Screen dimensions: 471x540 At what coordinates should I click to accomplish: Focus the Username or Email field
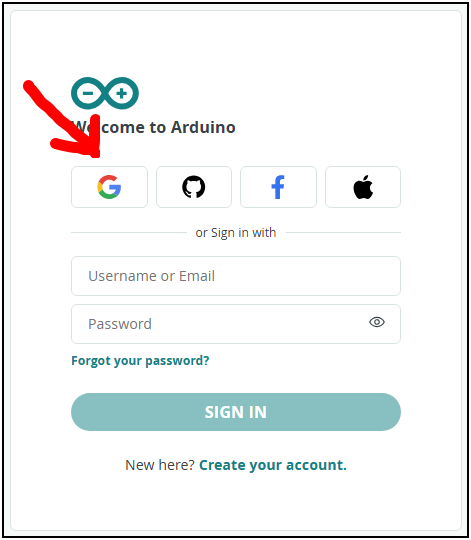236,276
